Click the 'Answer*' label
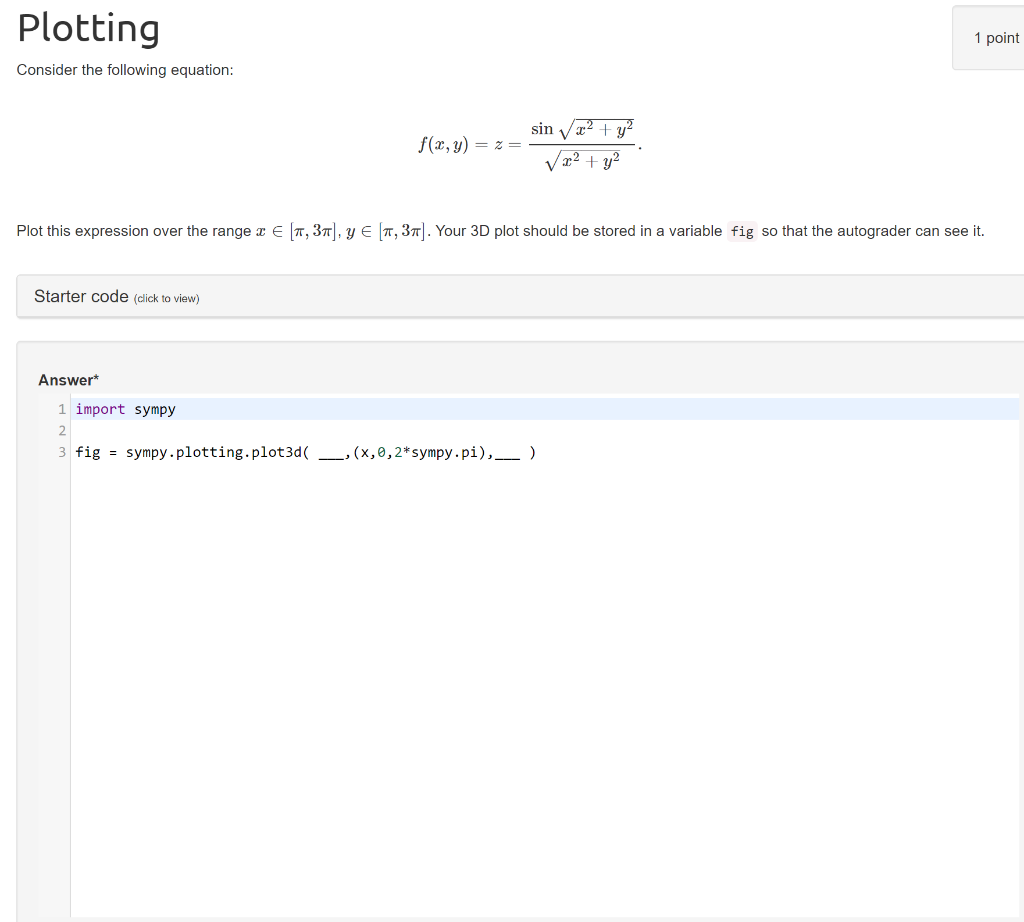This screenshot has height=922, width=1024. click(x=69, y=380)
